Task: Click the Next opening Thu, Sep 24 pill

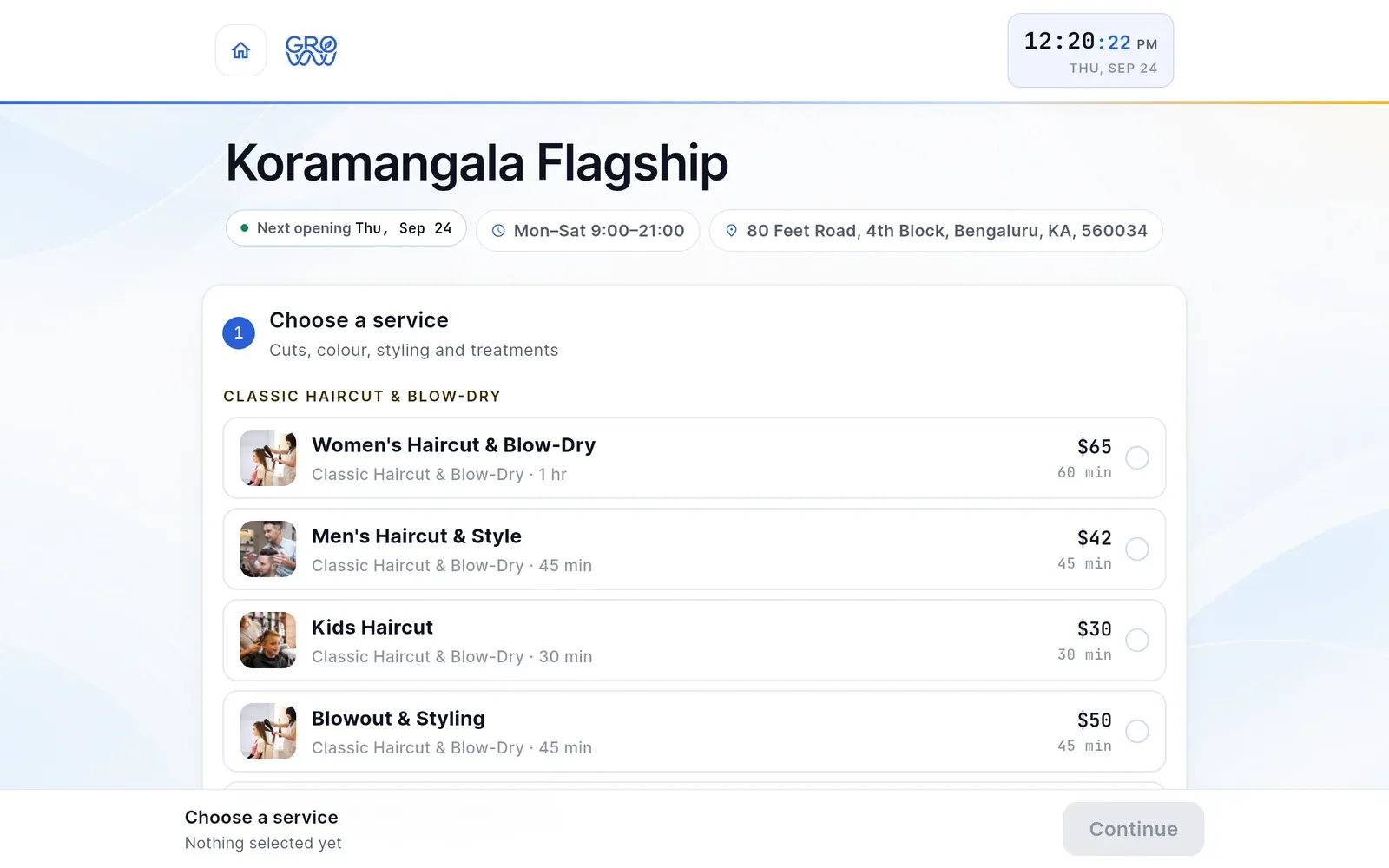Action: (x=346, y=228)
